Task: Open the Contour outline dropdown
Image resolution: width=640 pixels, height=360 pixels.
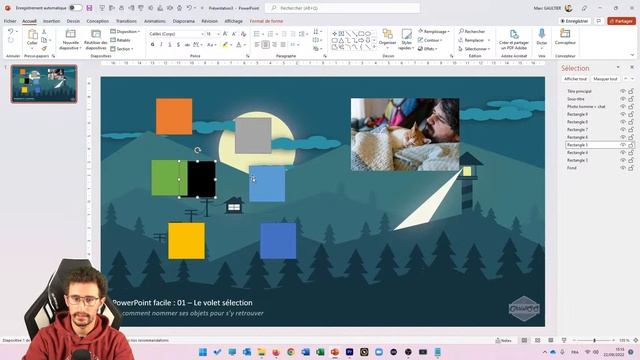Action: [x=430, y=40]
